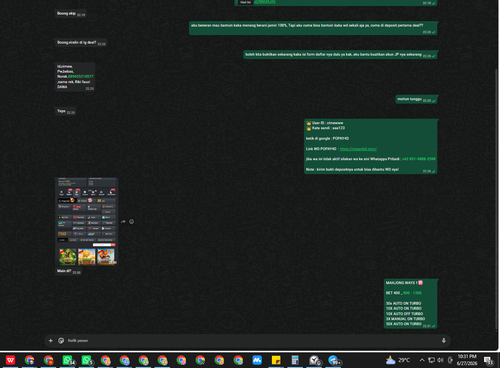Open the emoji picker in message bar
The width and height of the screenshot is (500, 368).
(x=61, y=340)
